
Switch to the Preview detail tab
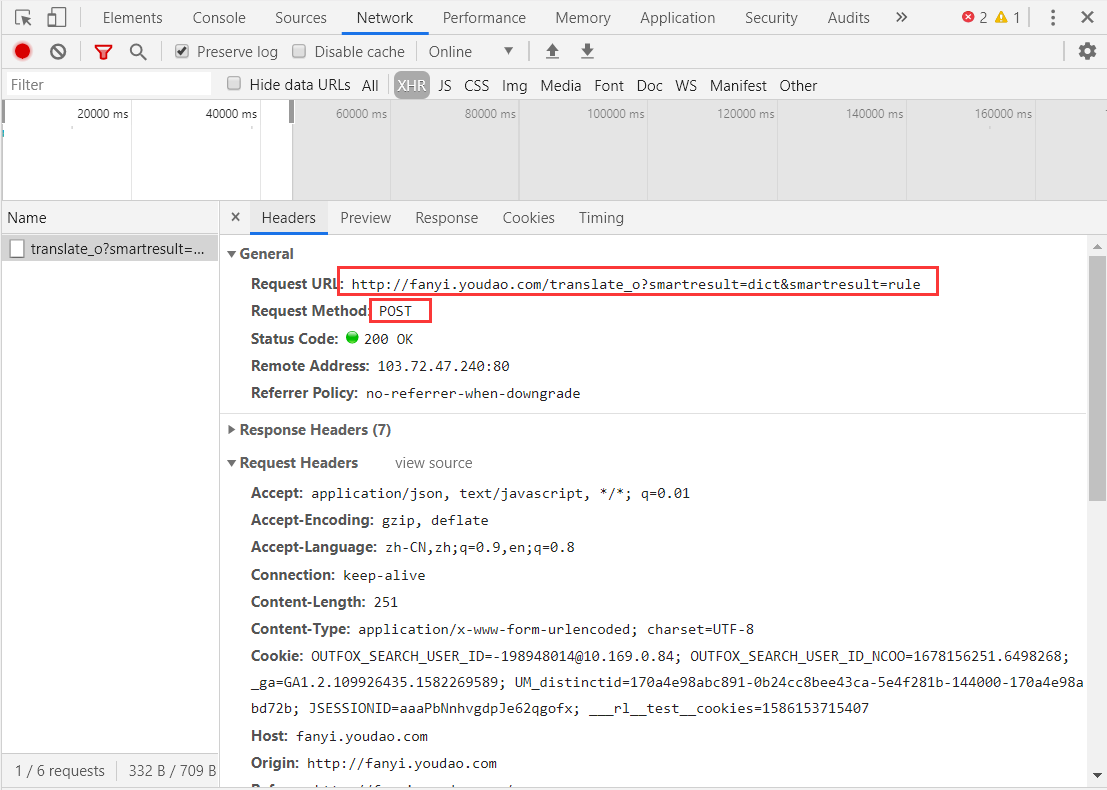366,217
